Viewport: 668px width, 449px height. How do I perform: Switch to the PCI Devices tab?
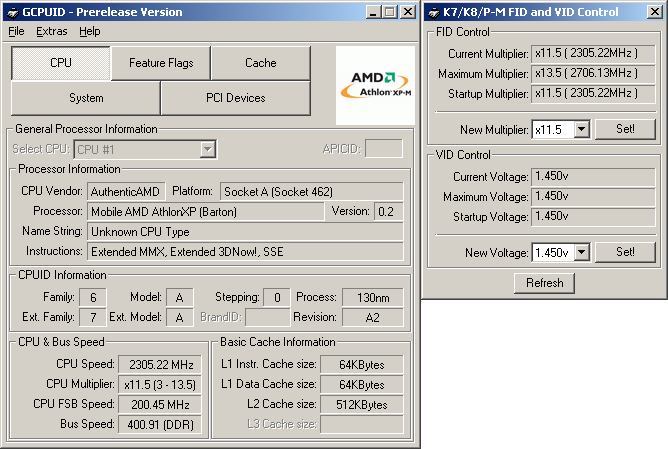[236, 98]
